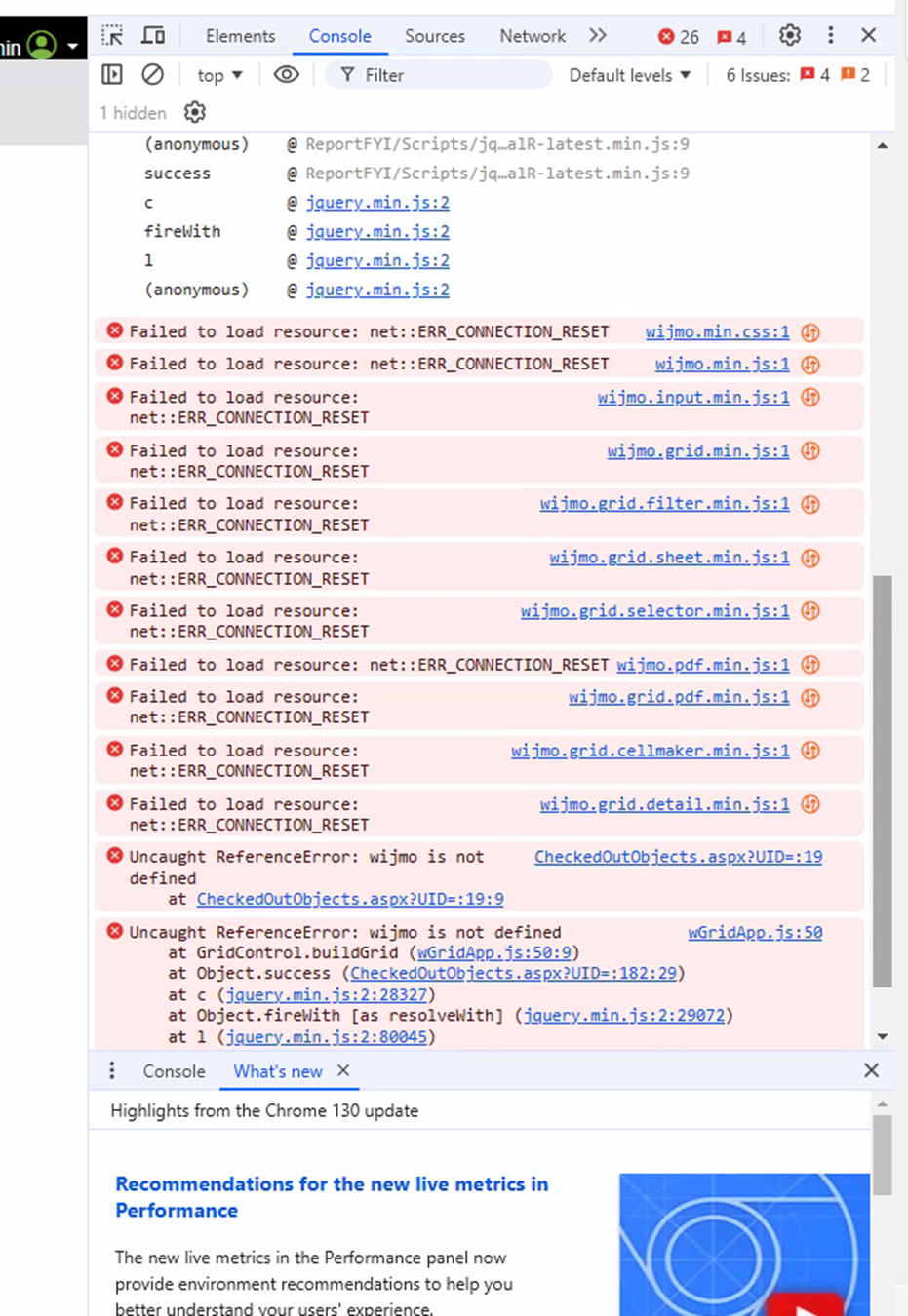Open jquery.min.js:2:28327 stack link

tap(327, 995)
